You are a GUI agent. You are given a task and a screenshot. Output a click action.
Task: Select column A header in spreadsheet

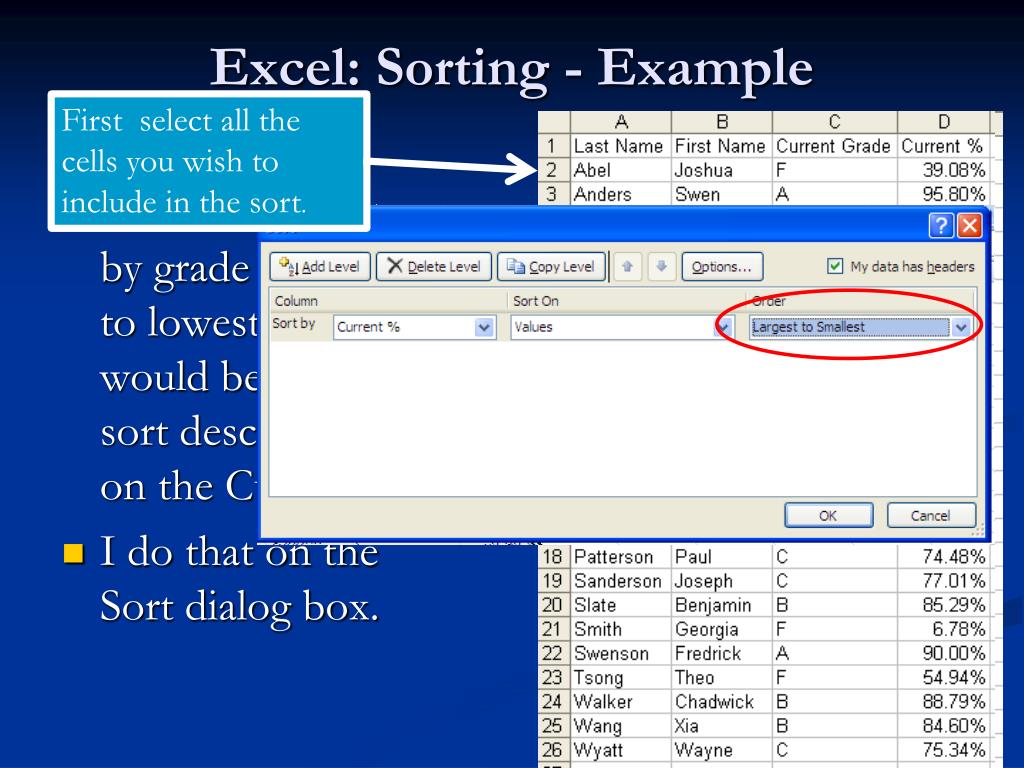point(620,122)
